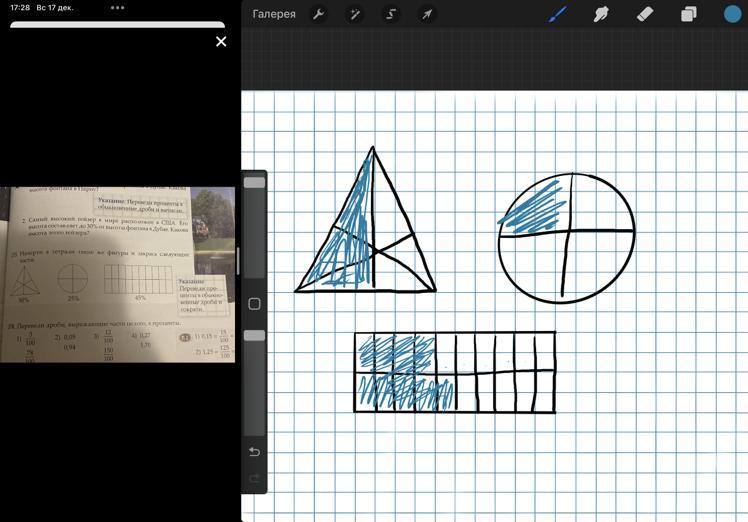748x522 pixels.
Task: Redo the undone stroke
Action: pos(254,479)
